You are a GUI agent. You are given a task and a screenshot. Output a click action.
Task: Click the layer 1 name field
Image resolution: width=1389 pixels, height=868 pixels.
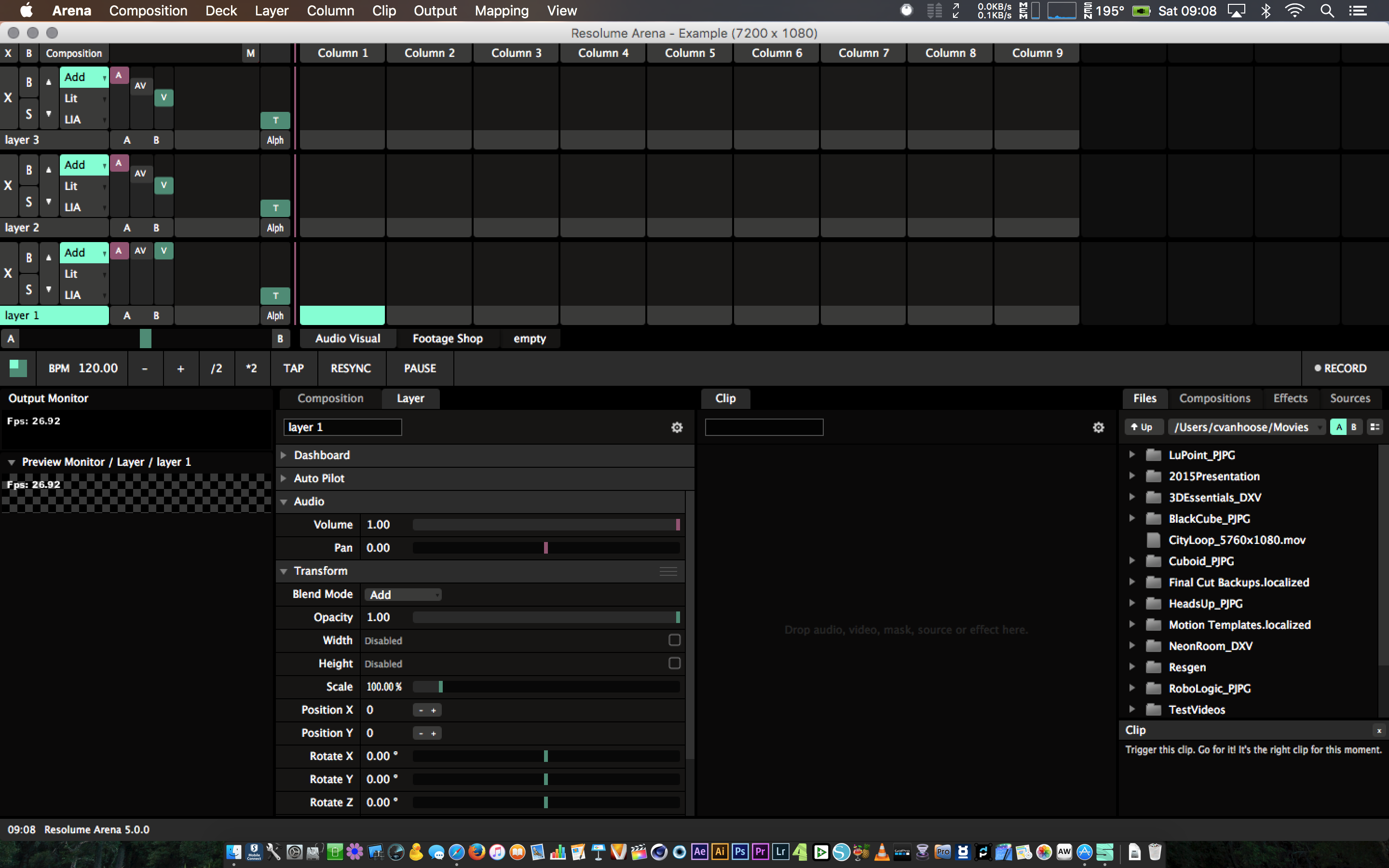342,427
